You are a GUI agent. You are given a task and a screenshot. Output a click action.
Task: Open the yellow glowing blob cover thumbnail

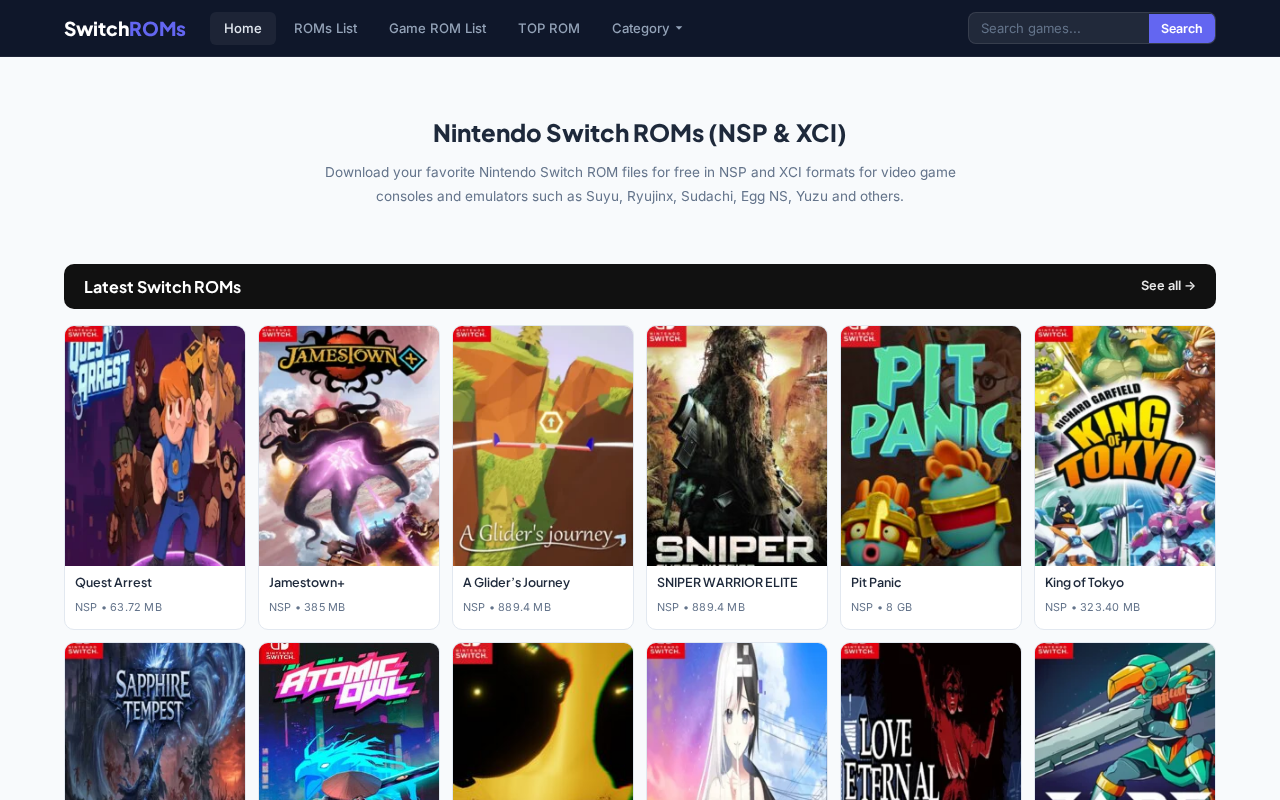[x=543, y=721]
